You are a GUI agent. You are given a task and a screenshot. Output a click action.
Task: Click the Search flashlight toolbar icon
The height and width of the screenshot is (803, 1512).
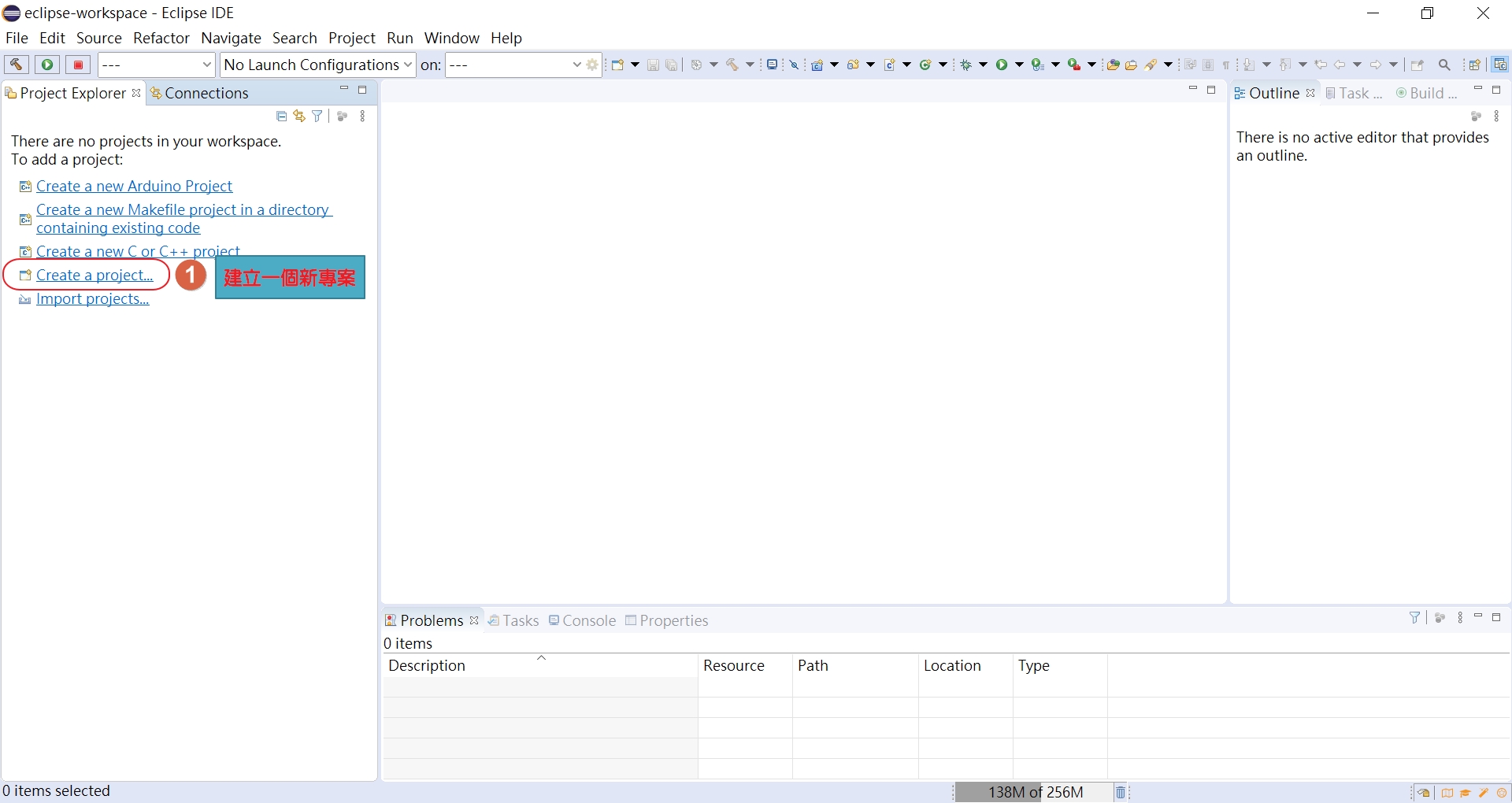[1151, 65]
